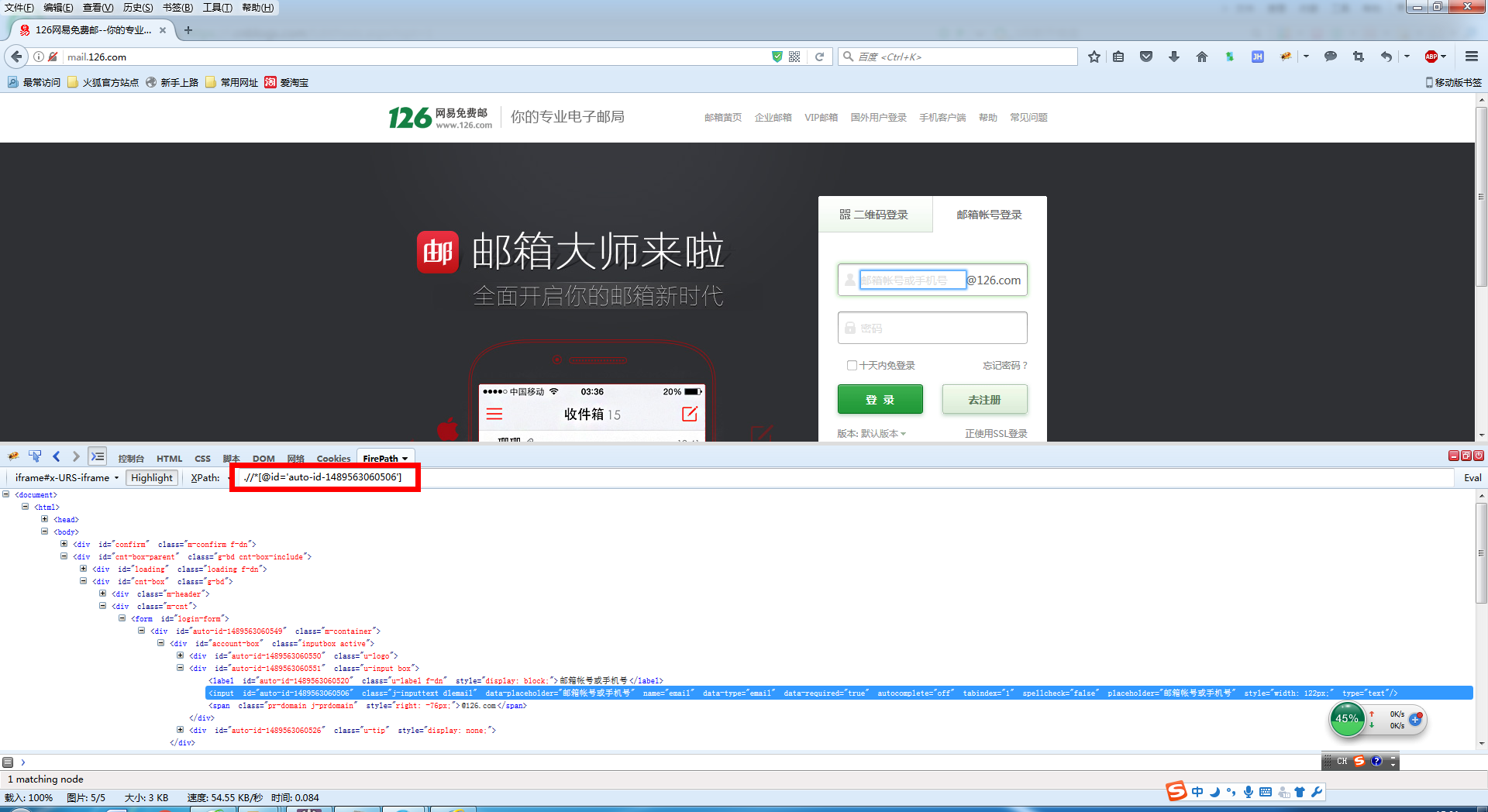1488x812 pixels.
Task: Reload the page with the refresh icon
Action: pos(819,57)
